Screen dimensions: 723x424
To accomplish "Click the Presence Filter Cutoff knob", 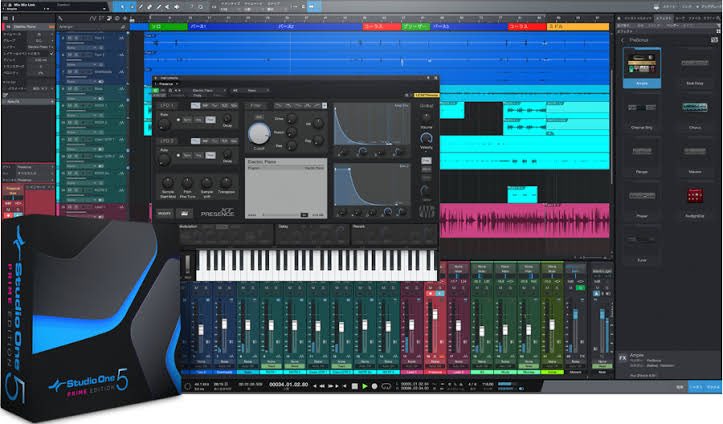I will pos(259,134).
